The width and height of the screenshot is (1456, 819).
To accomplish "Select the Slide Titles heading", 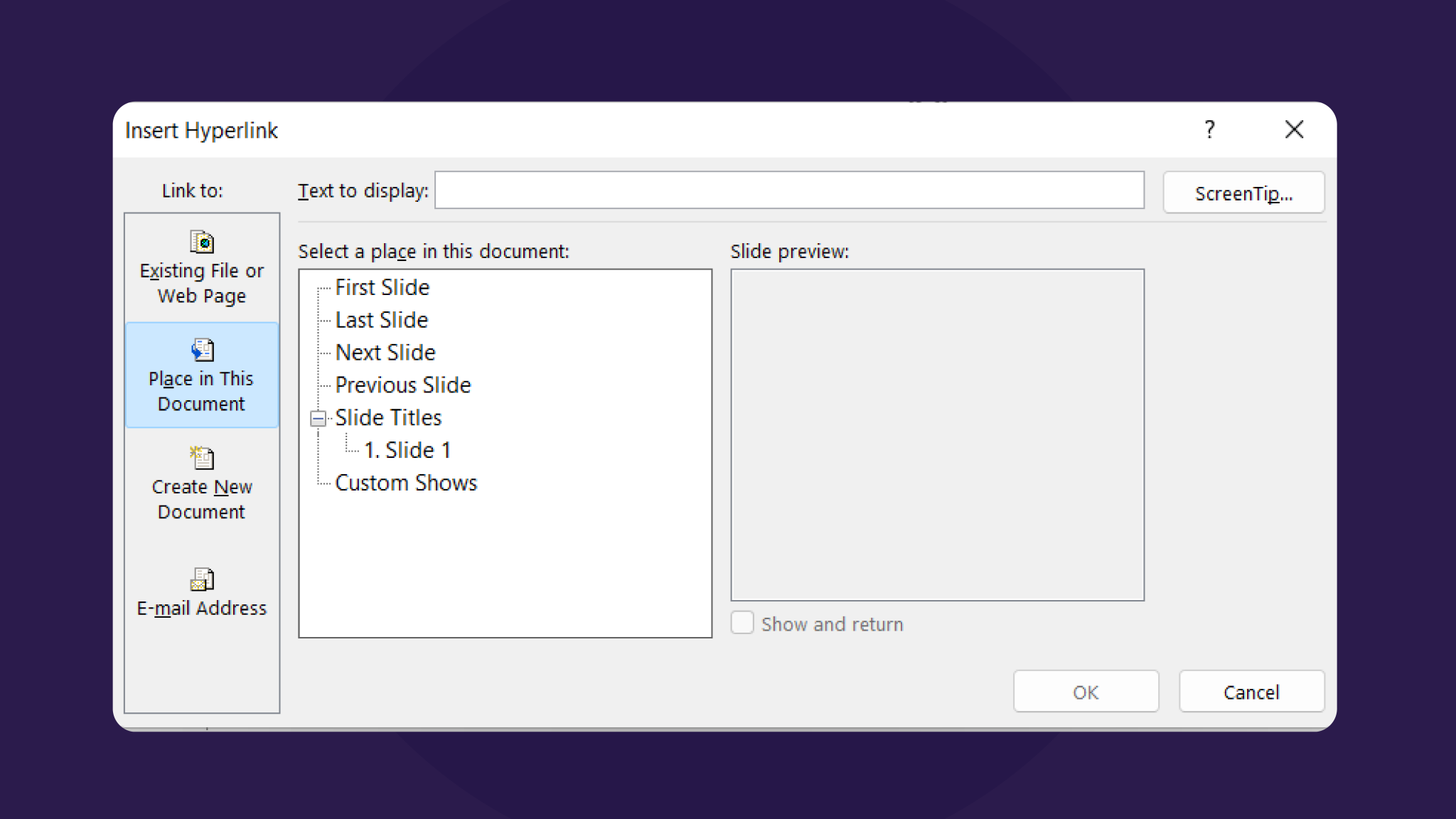I will tap(389, 417).
